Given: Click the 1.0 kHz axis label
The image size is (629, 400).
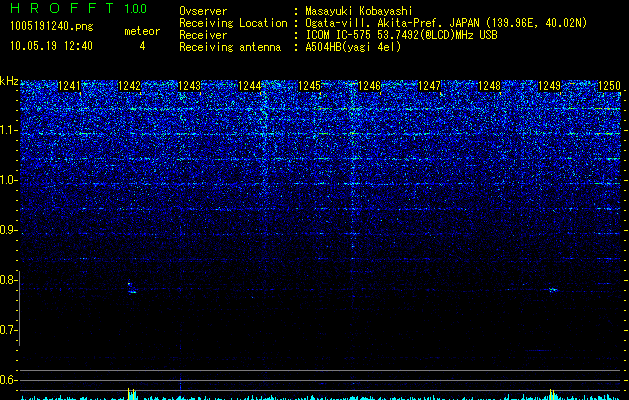Looking at the screenshot, I should pyautogui.click(x=9, y=180).
